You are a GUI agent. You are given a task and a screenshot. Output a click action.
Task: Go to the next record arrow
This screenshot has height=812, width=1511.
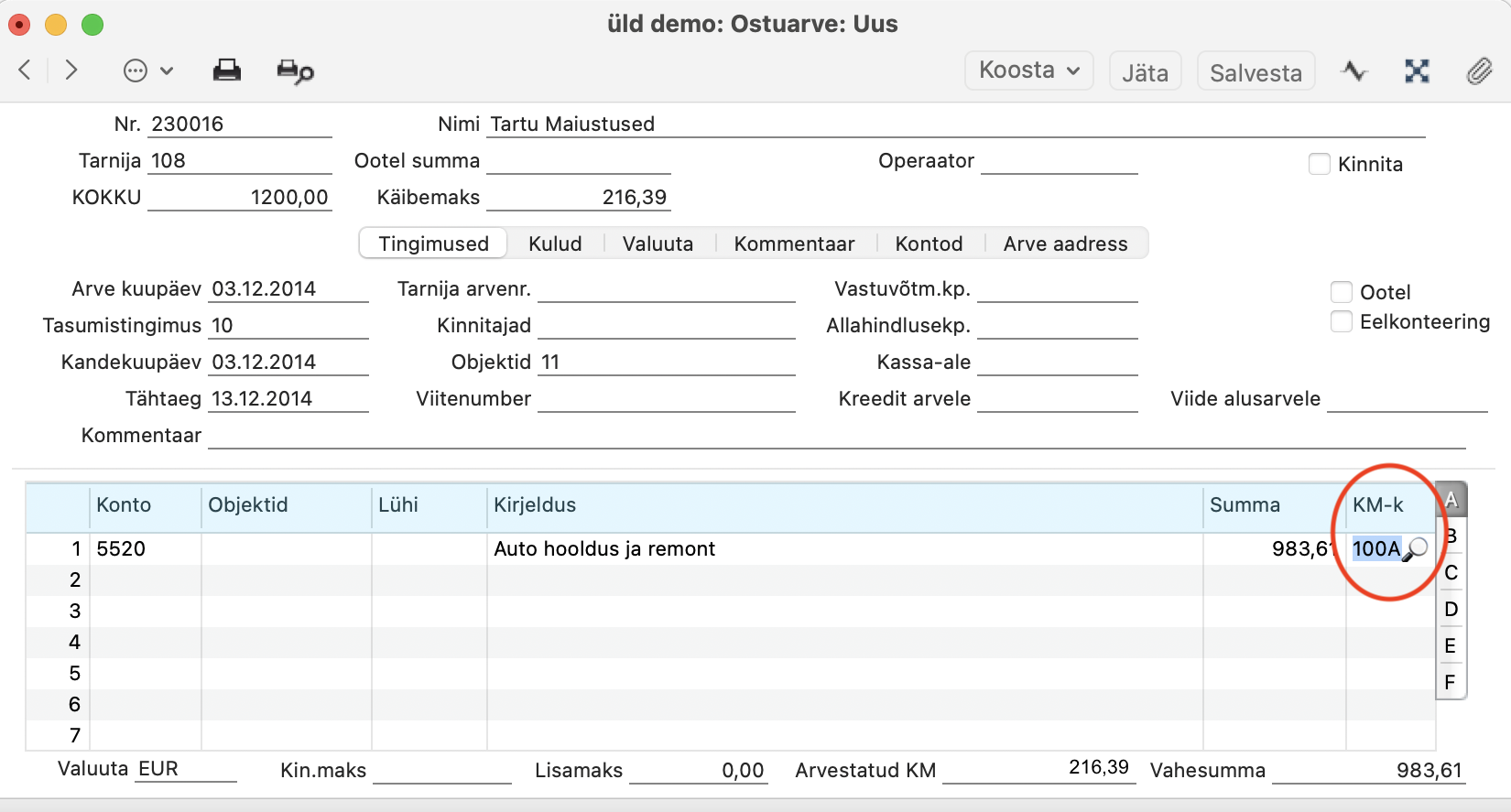71,70
